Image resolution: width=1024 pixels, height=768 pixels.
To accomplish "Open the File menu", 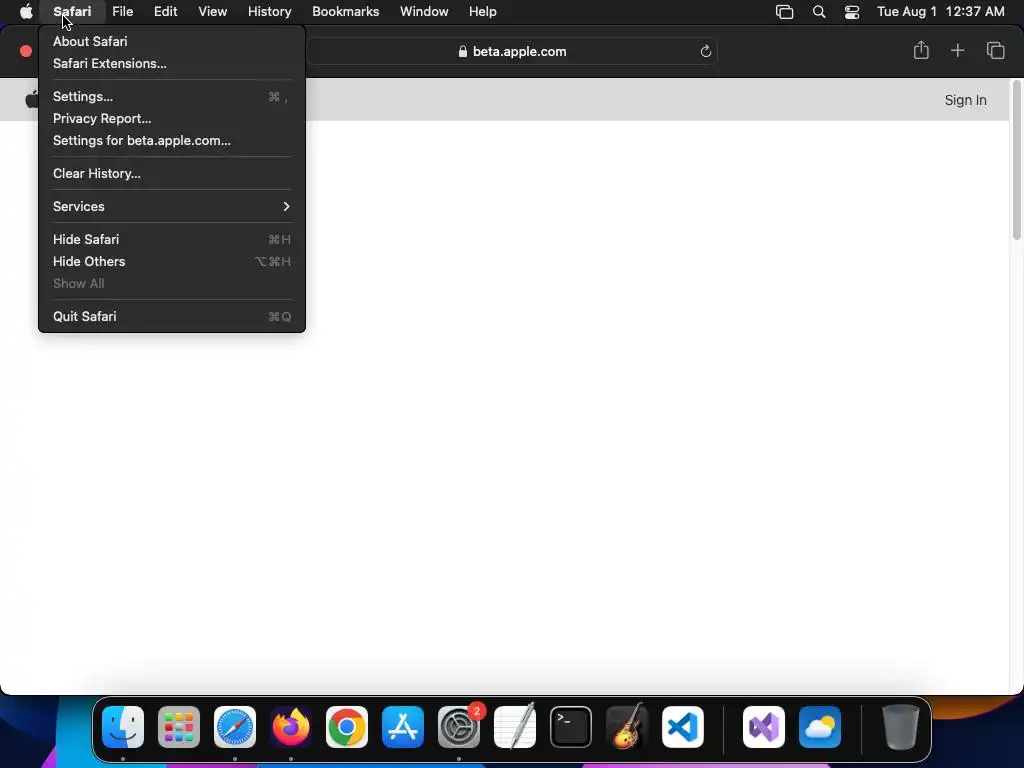I will [x=122, y=12].
